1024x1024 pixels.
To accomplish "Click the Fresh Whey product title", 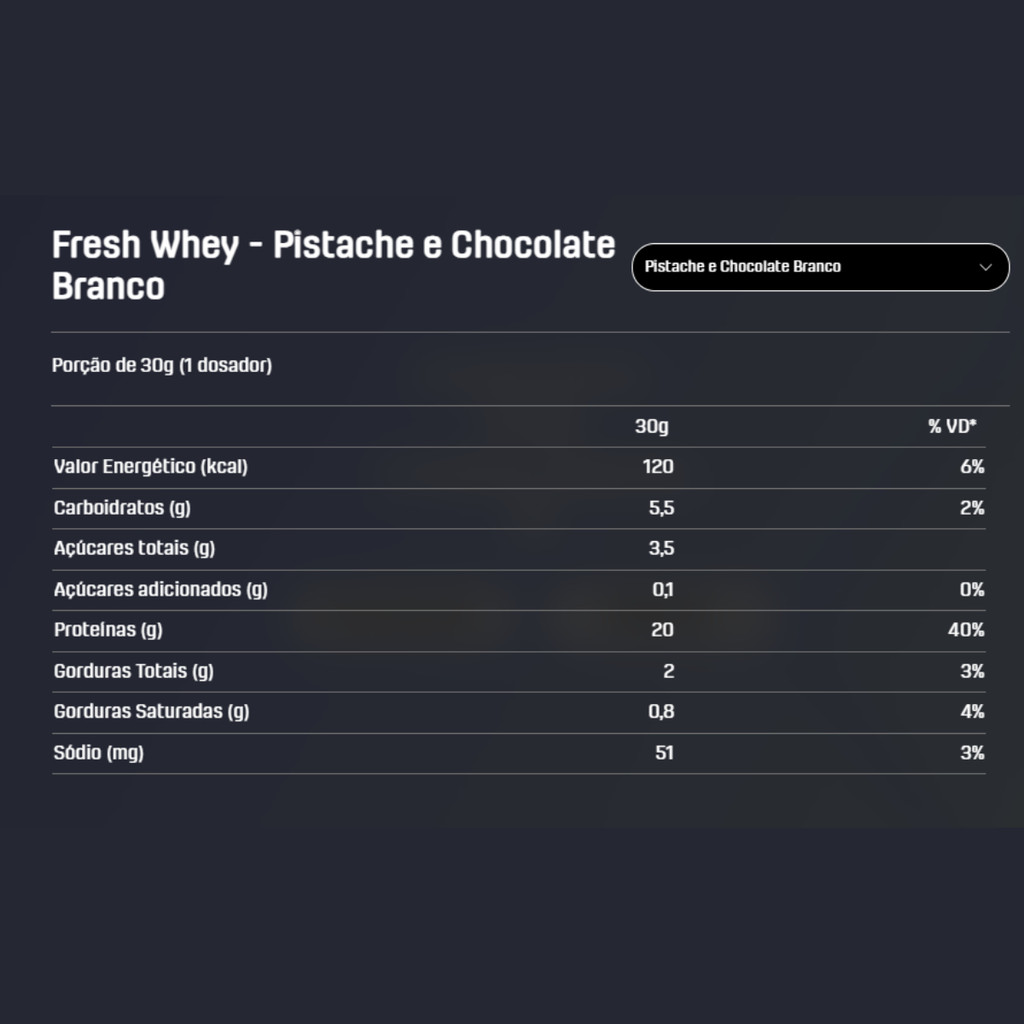I will [333, 265].
